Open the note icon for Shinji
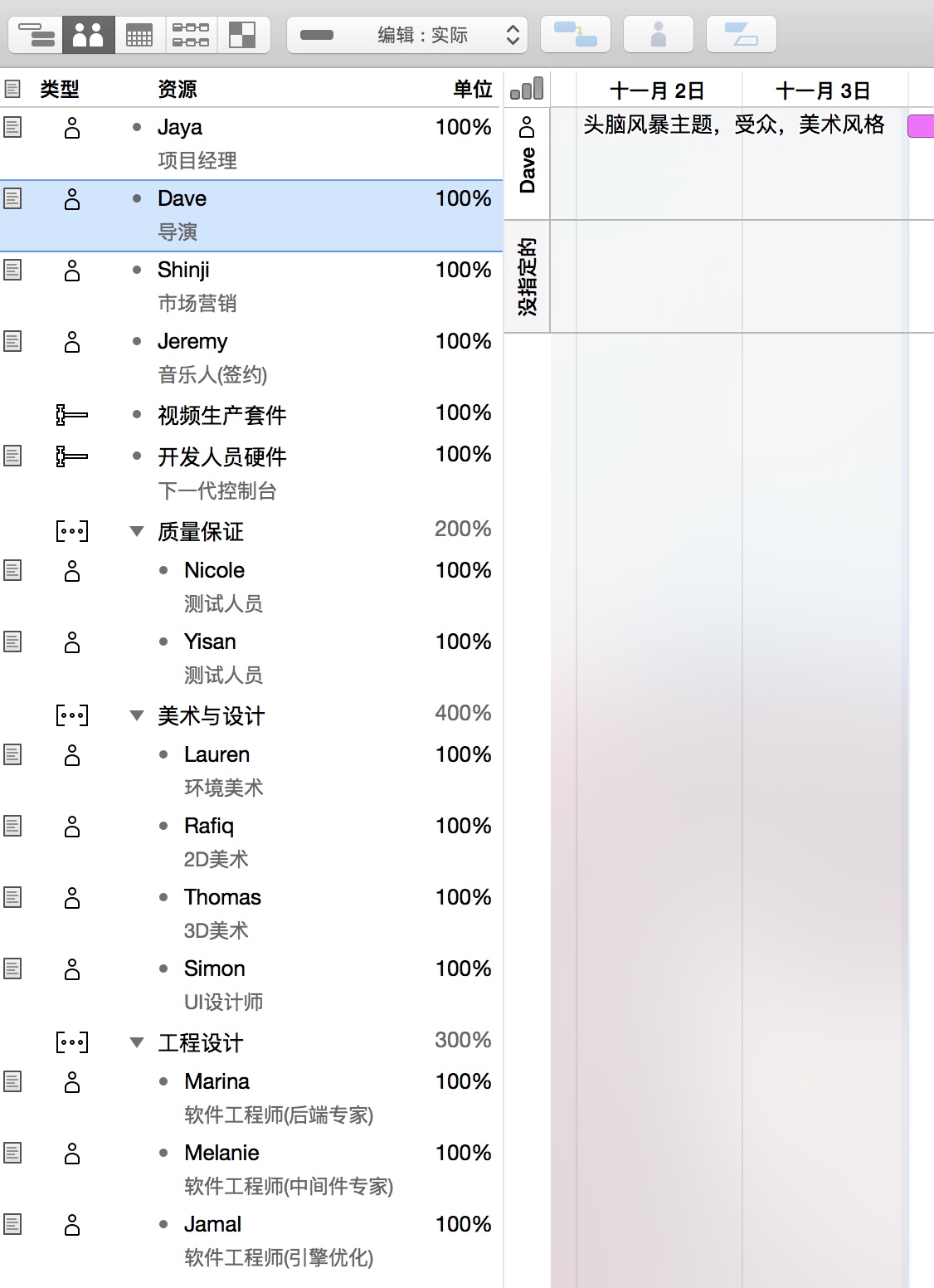 pos(12,270)
